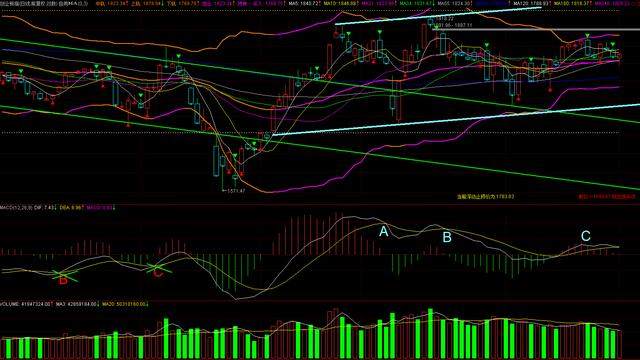Click the cyan letter B marker on MACD
The width and height of the screenshot is (640, 360).
(447, 237)
